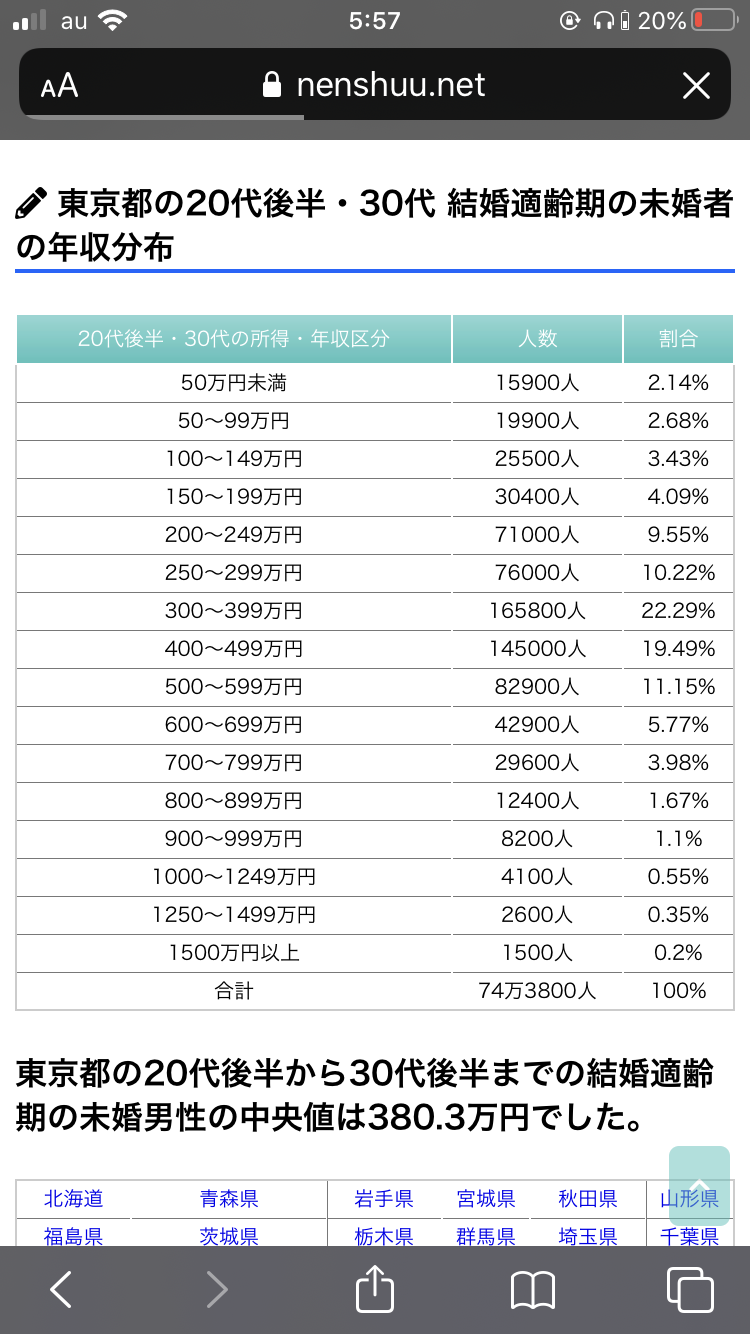
Task: Open the bookmarks book icon
Action: (x=533, y=1290)
